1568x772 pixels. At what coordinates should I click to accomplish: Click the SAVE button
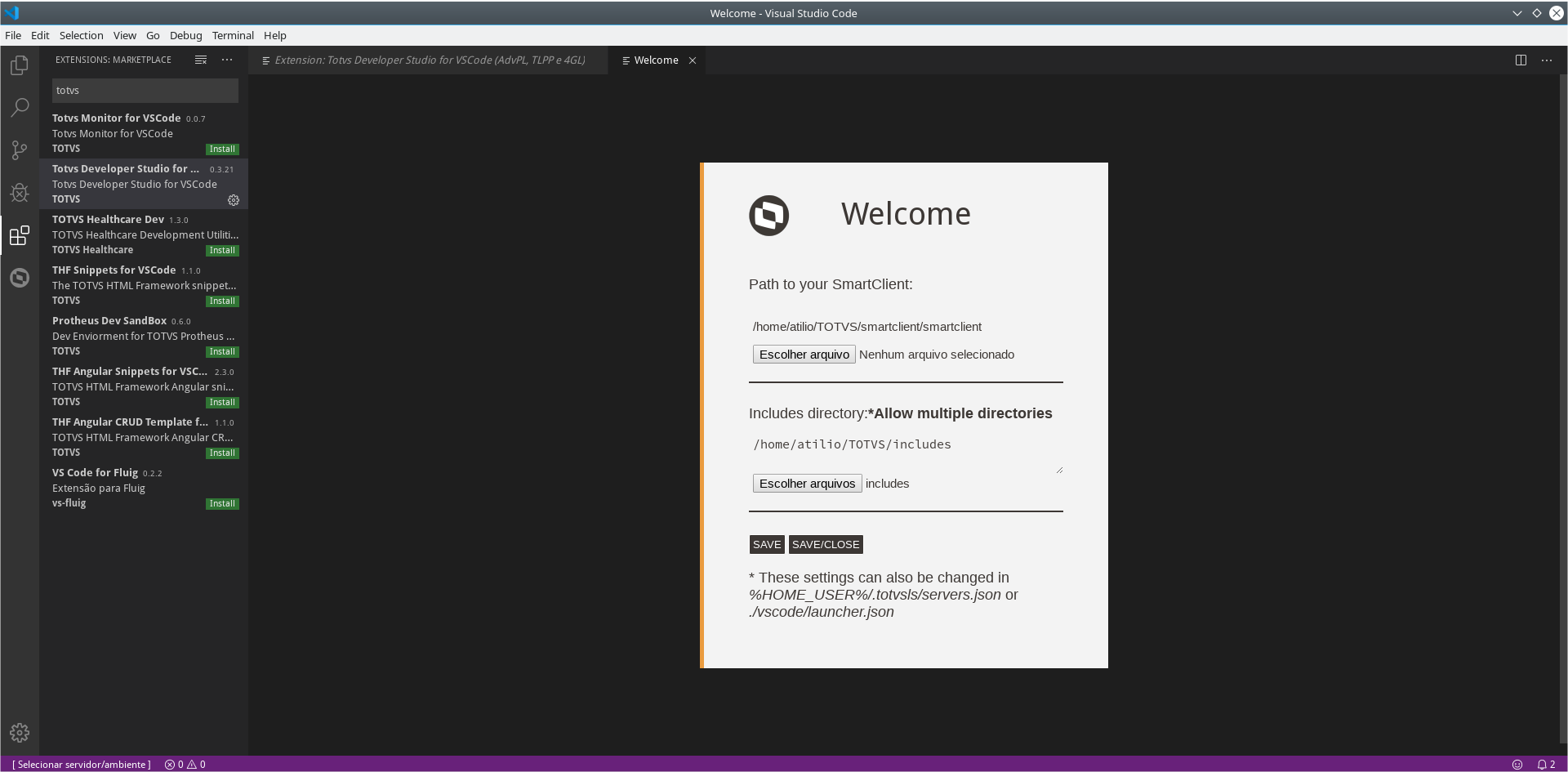pos(767,545)
